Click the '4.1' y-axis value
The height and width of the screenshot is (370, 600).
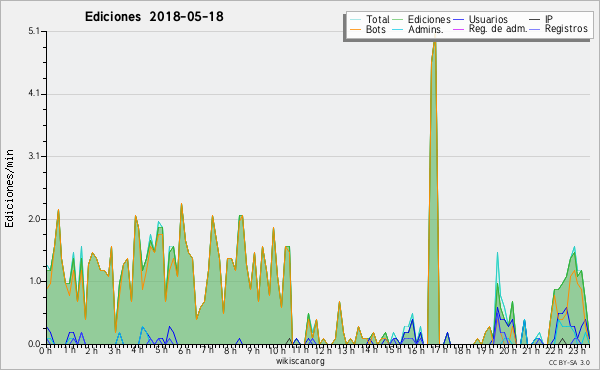click(x=34, y=94)
